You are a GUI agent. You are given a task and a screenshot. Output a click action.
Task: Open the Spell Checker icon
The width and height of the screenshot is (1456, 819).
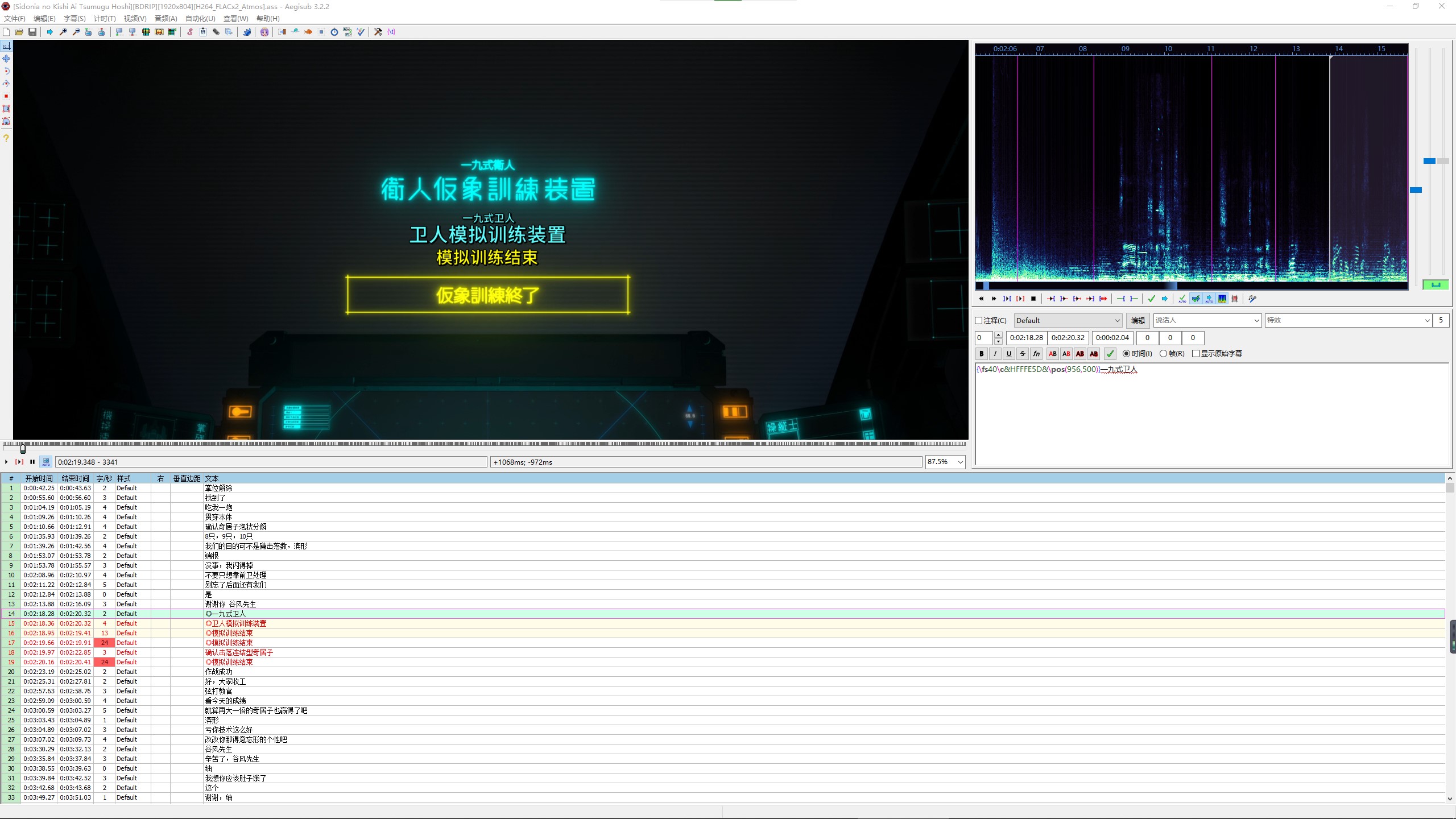pos(361,32)
